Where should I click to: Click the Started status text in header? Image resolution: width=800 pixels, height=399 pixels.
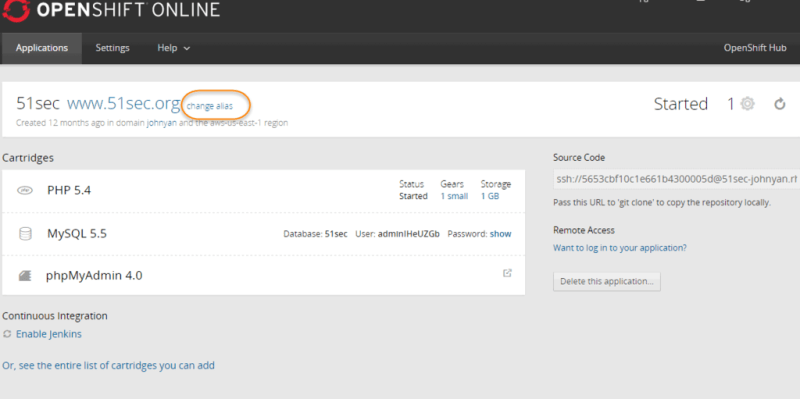point(681,104)
